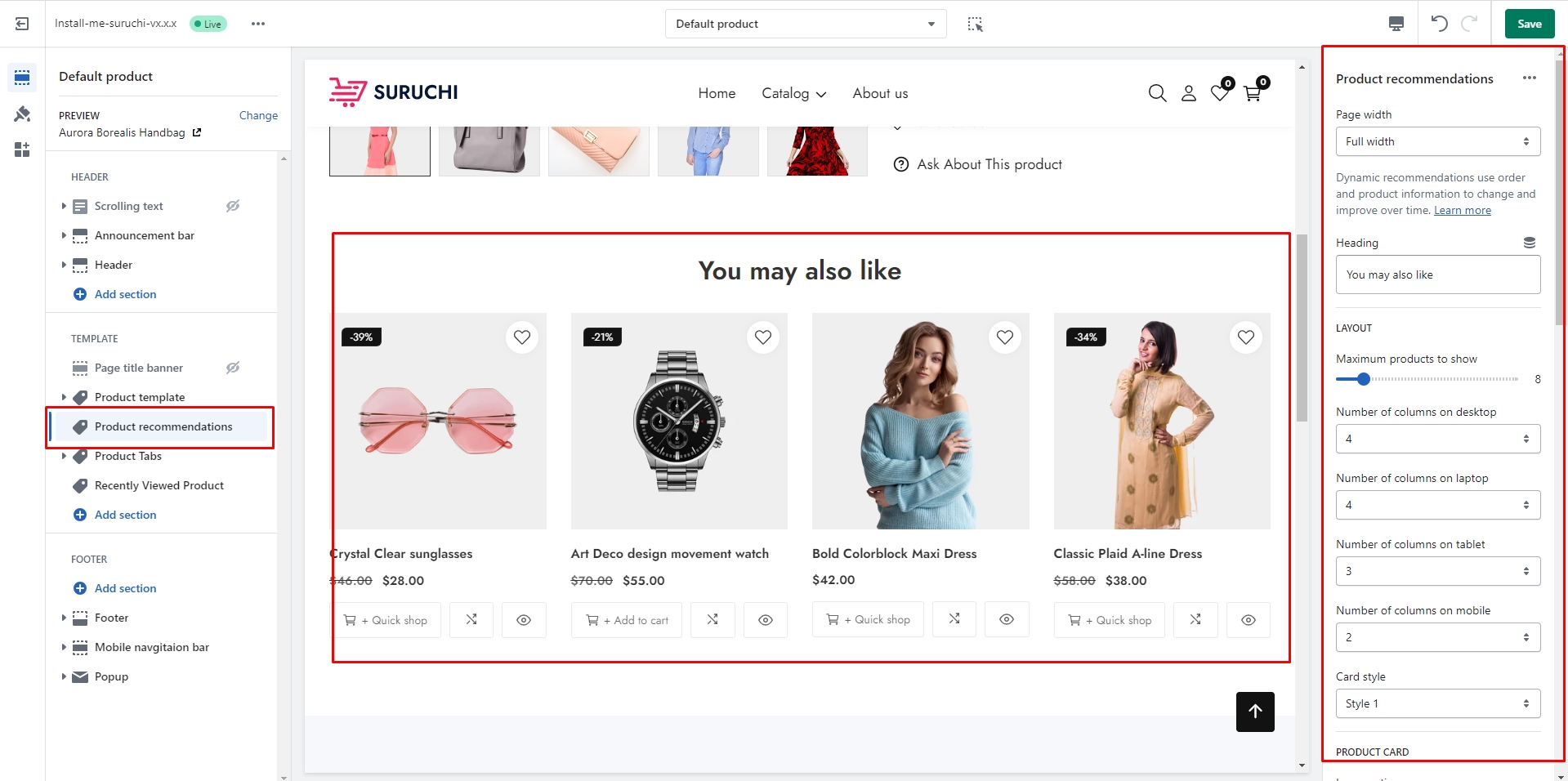
Task: Unhide the Page title banner section
Action: pos(233,368)
